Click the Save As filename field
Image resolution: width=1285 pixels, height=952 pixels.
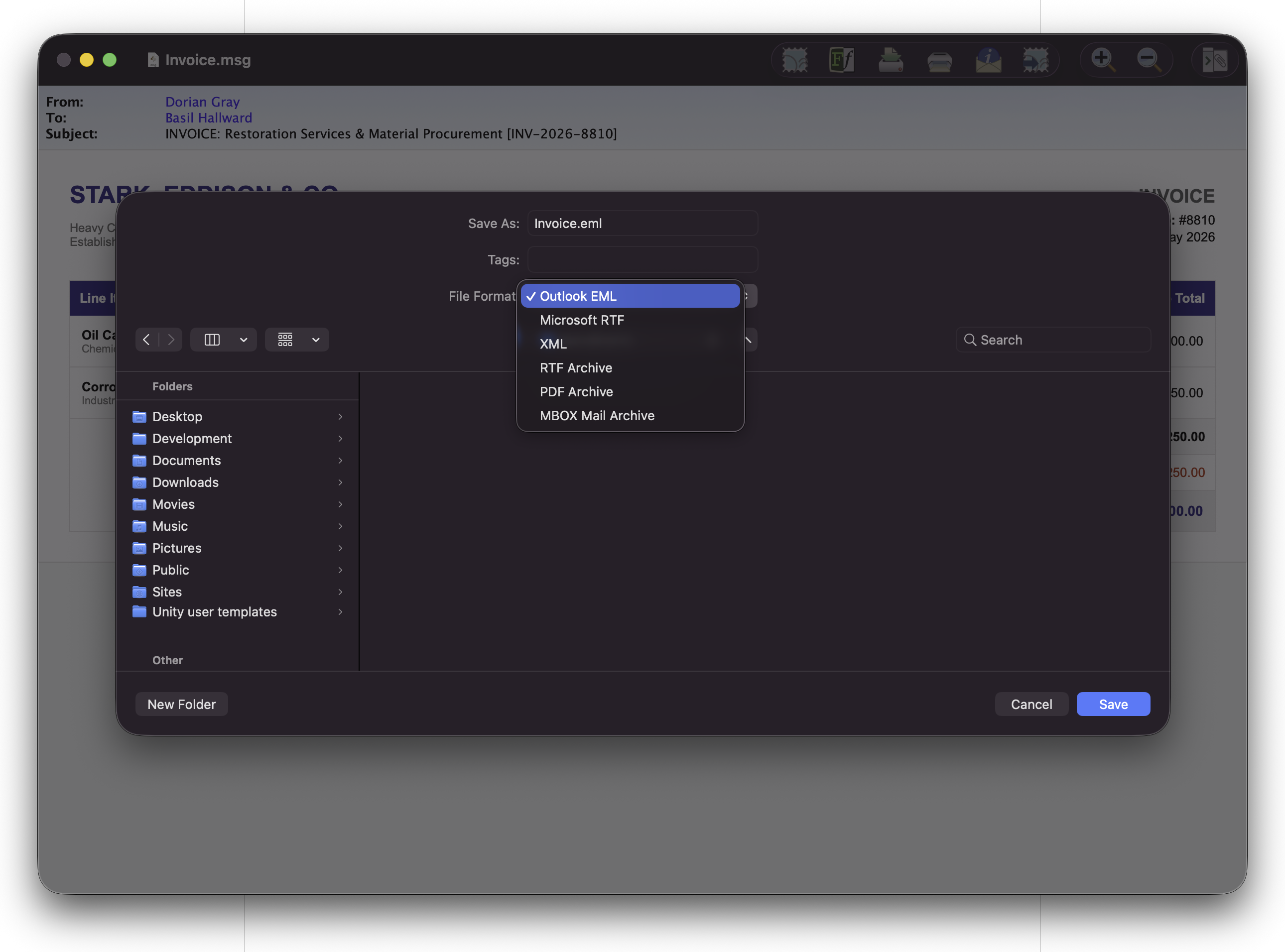pos(642,224)
